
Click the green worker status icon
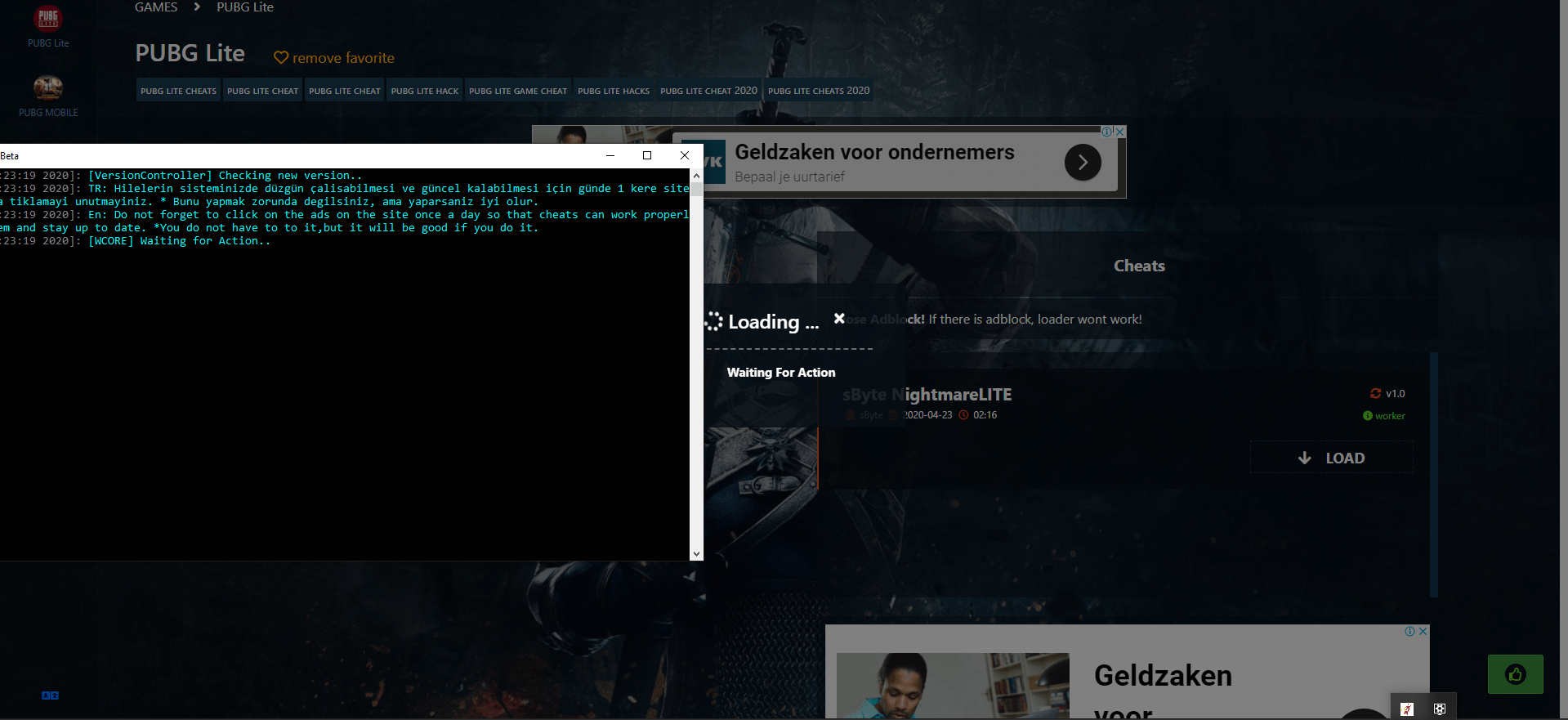point(1367,416)
